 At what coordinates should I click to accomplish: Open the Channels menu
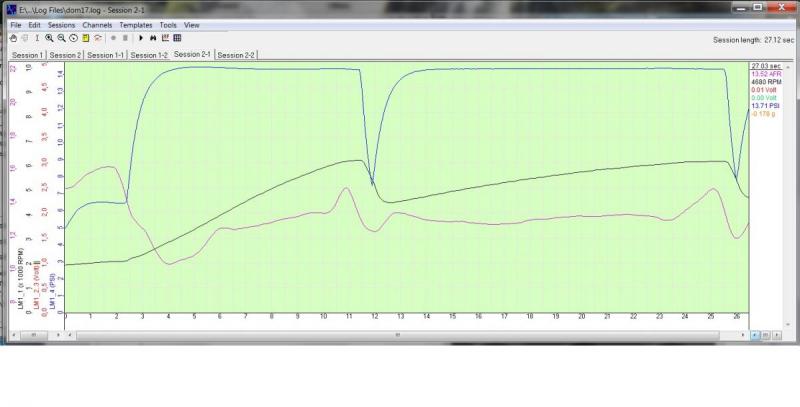(x=97, y=25)
